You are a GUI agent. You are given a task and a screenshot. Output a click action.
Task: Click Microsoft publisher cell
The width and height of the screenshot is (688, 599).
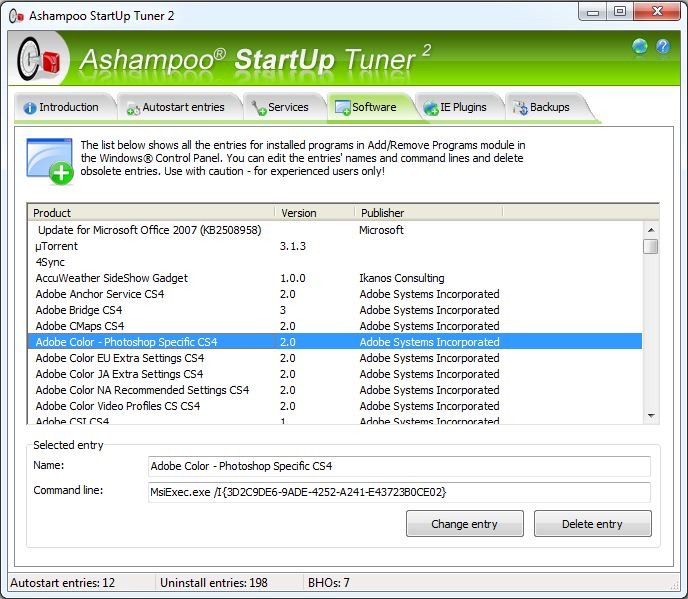pyautogui.click(x=381, y=230)
